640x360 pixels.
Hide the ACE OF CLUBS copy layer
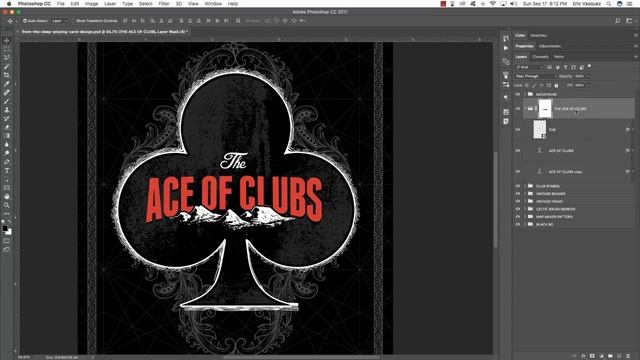point(518,172)
